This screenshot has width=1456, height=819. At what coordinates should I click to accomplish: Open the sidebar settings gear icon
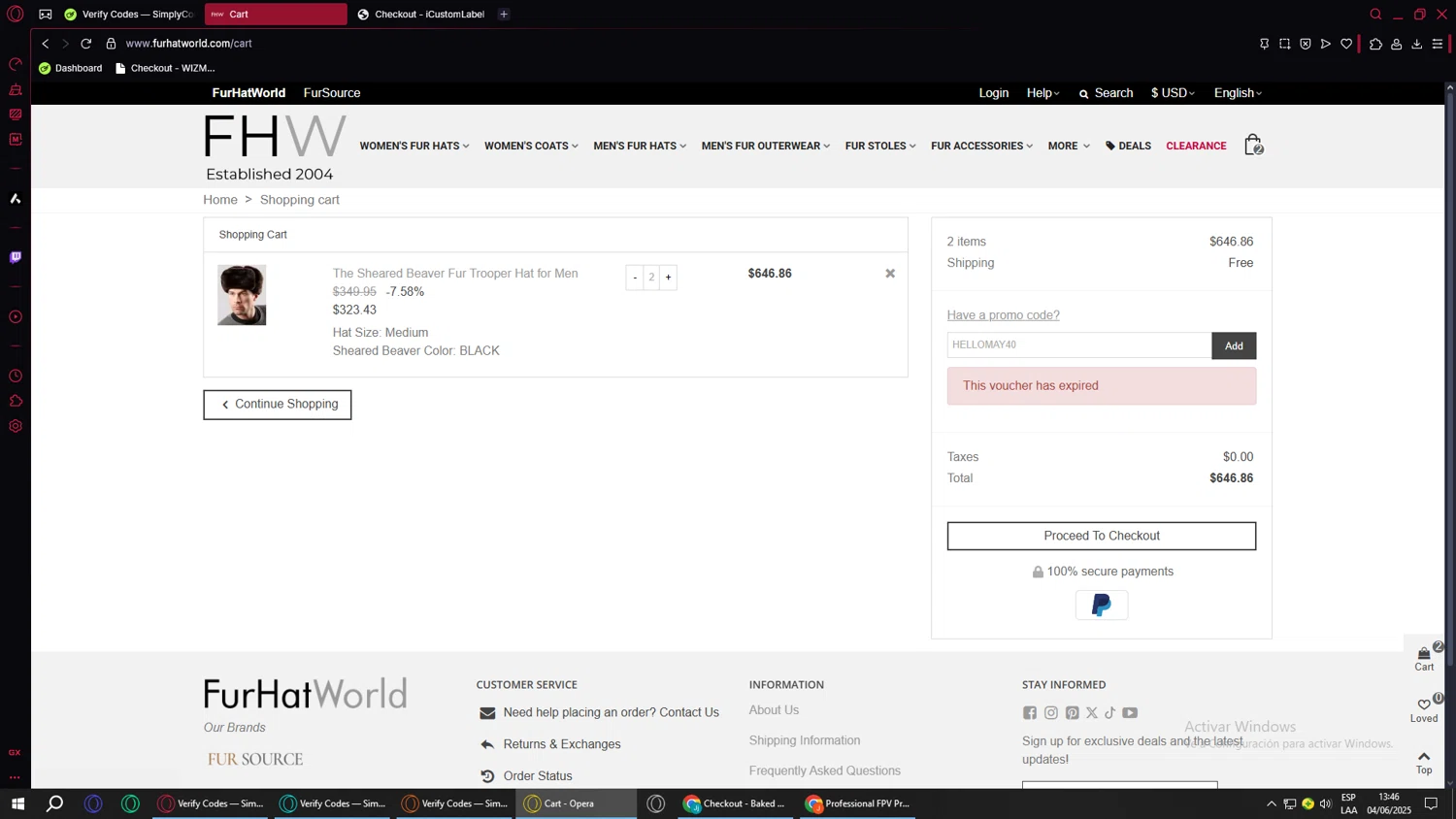click(x=16, y=426)
